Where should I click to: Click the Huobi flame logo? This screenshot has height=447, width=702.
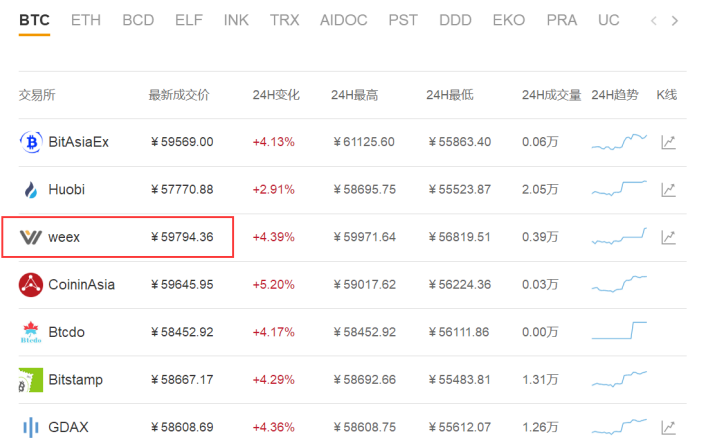click(30, 190)
